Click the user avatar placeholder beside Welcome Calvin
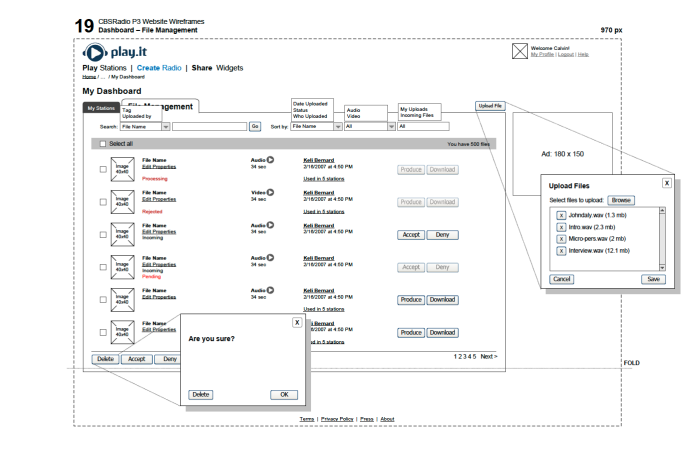 pos(519,51)
